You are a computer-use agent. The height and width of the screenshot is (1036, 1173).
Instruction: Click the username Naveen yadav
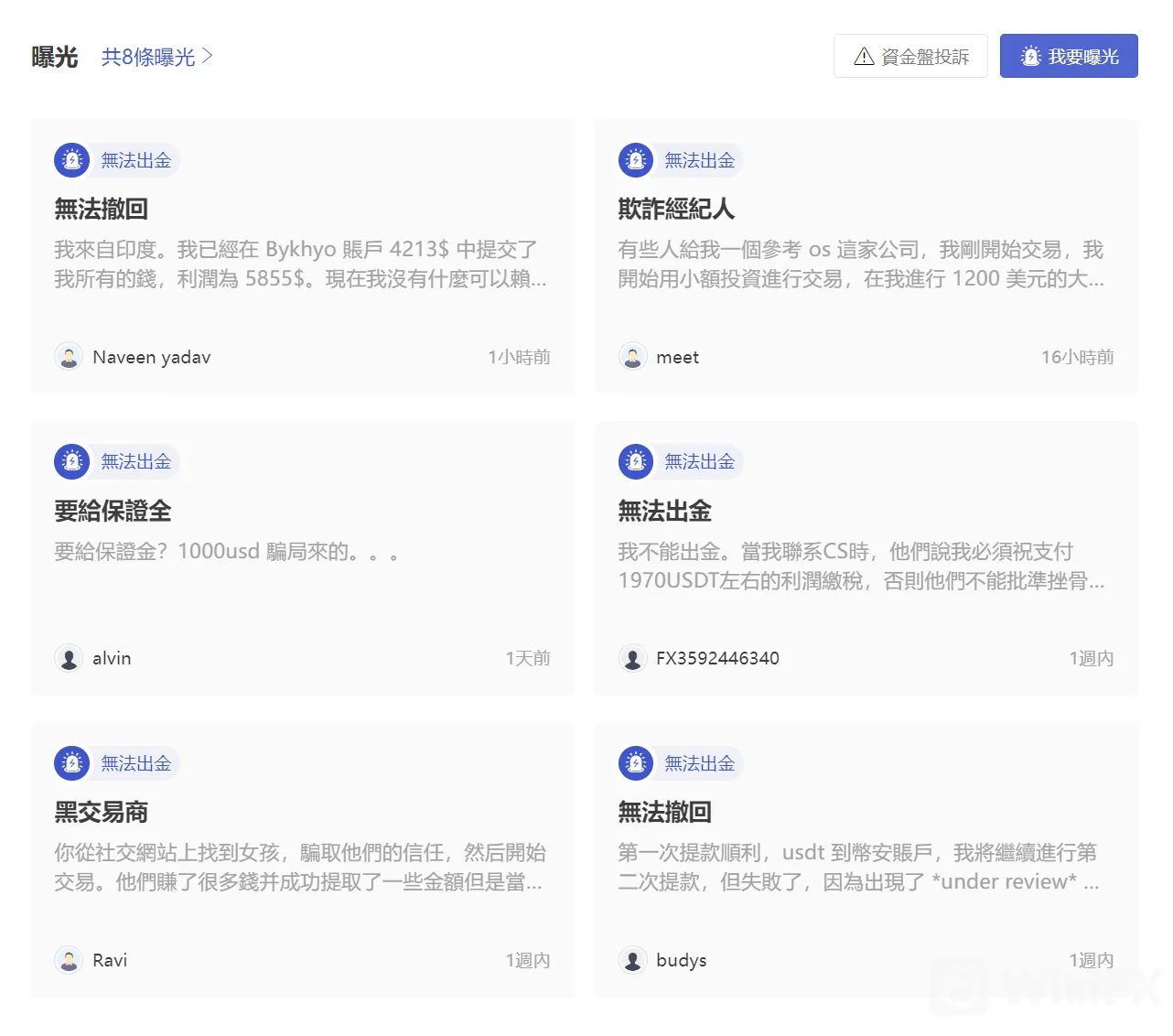pos(152,357)
